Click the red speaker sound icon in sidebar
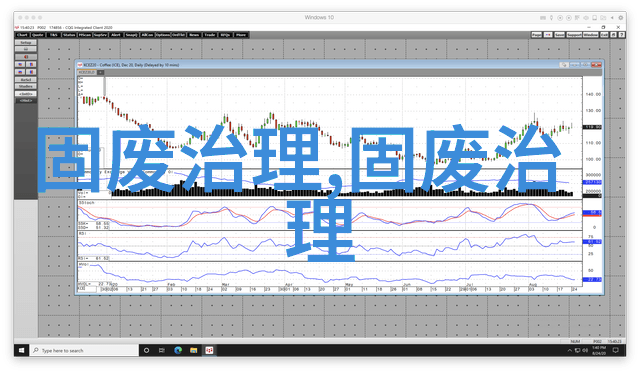The width and height of the screenshot is (640, 373). coord(26,57)
